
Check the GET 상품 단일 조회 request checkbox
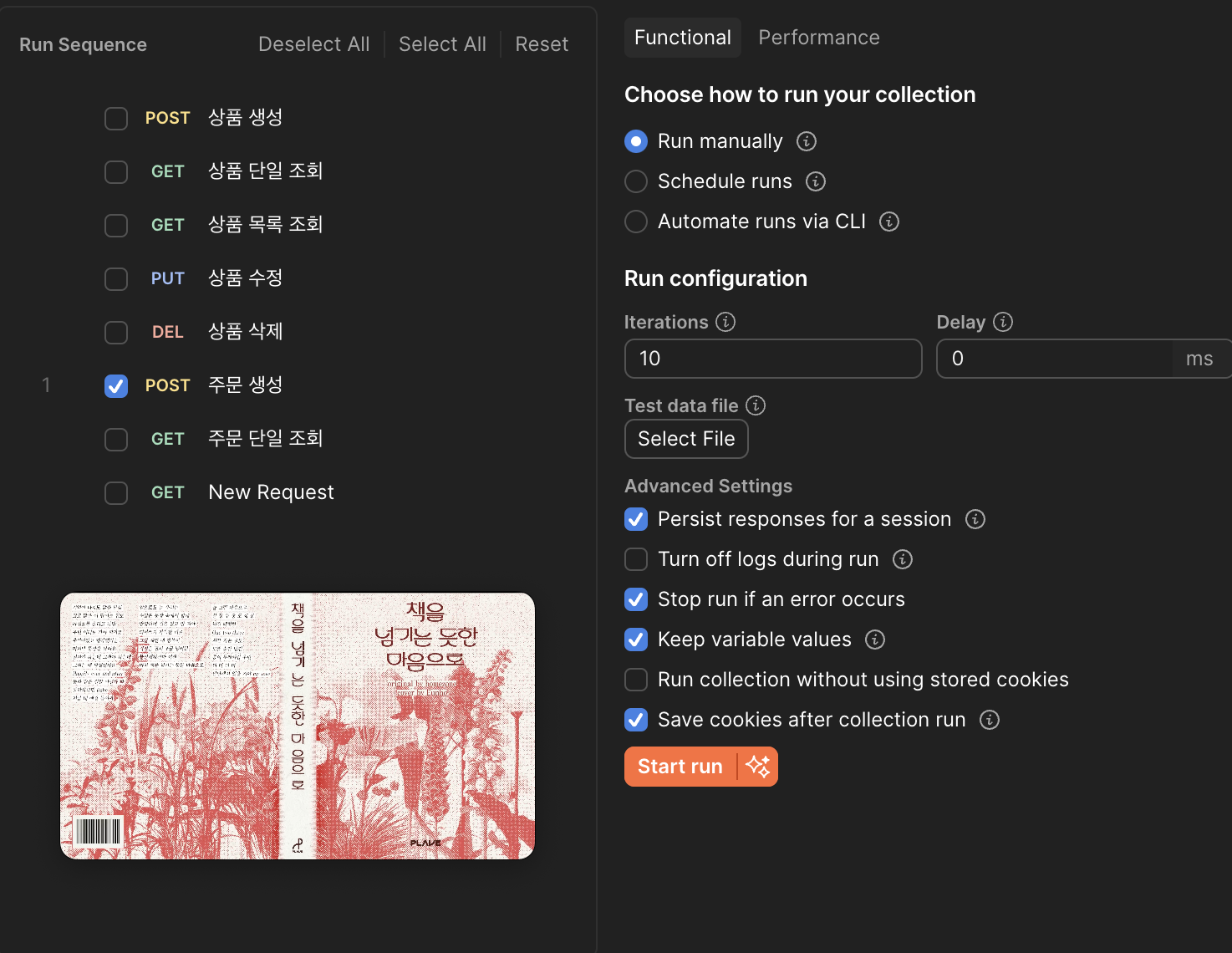click(116, 172)
